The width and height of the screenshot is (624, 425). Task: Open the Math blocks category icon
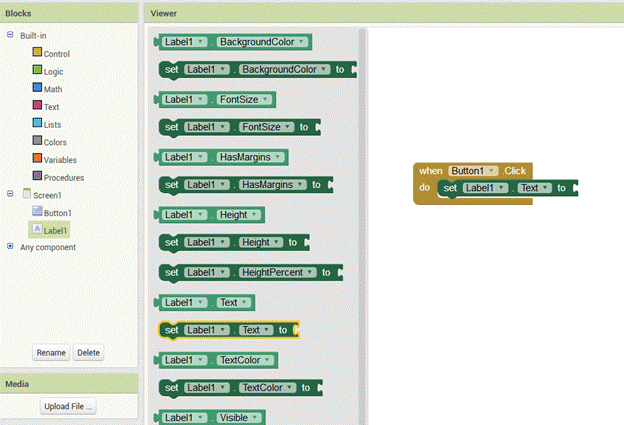(37, 87)
